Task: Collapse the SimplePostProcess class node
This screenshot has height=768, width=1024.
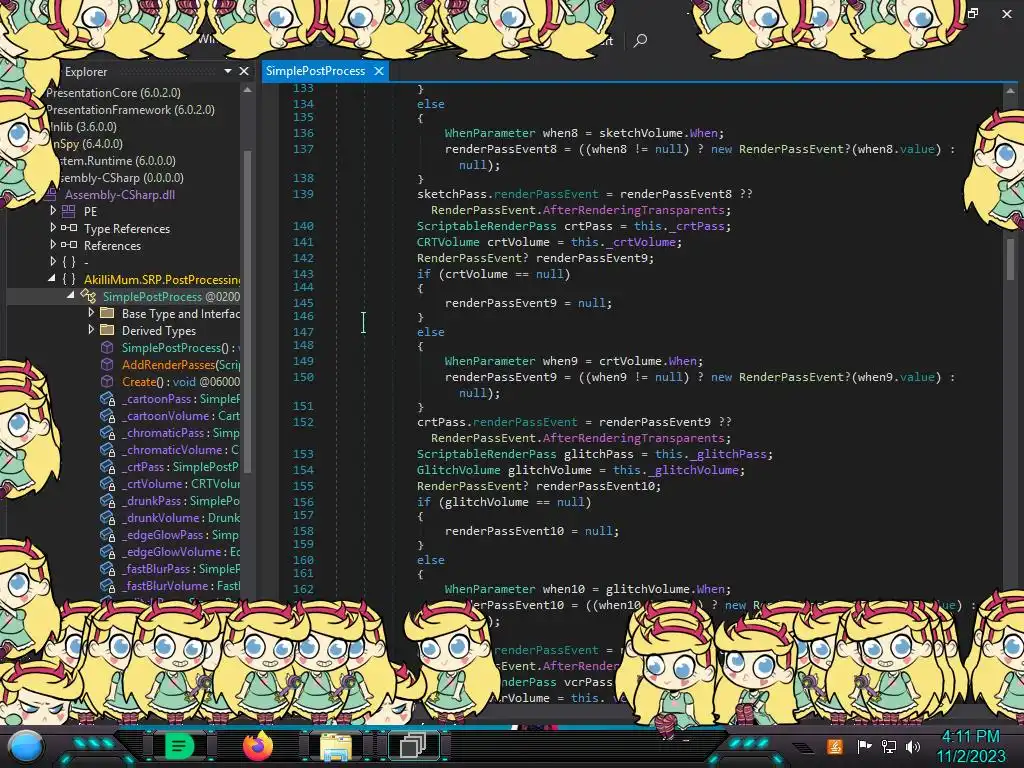Action: [71, 296]
